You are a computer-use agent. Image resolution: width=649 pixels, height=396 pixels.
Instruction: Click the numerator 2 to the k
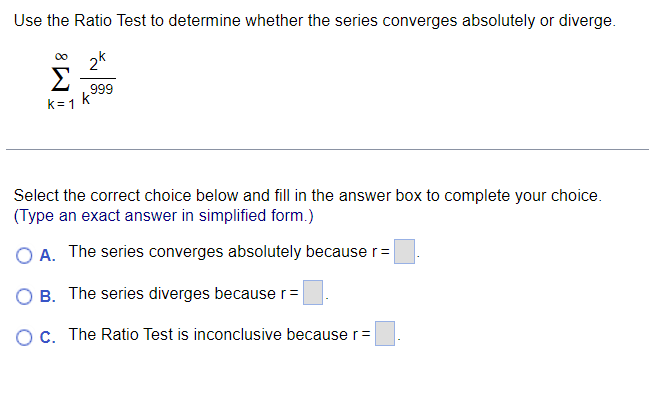click(98, 62)
